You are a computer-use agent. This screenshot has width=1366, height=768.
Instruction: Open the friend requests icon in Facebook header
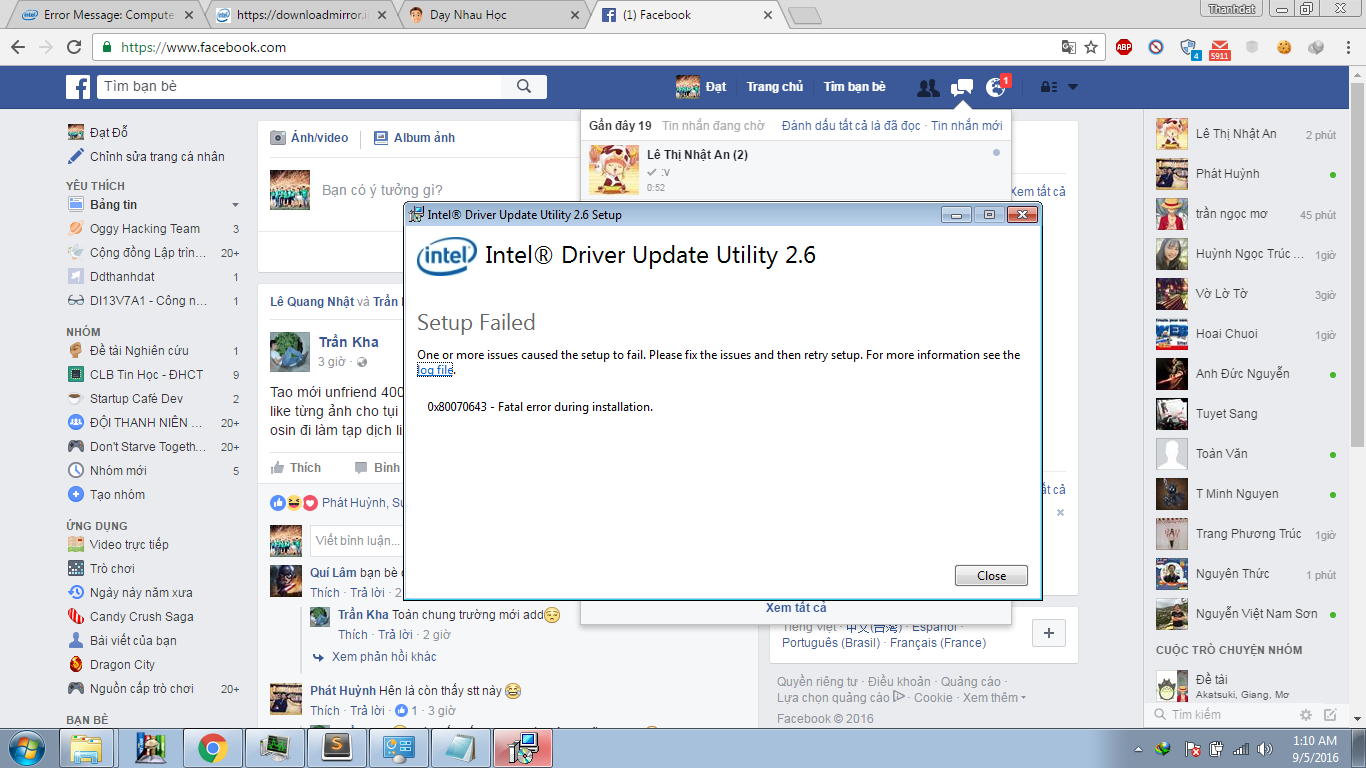coord(928,88)
